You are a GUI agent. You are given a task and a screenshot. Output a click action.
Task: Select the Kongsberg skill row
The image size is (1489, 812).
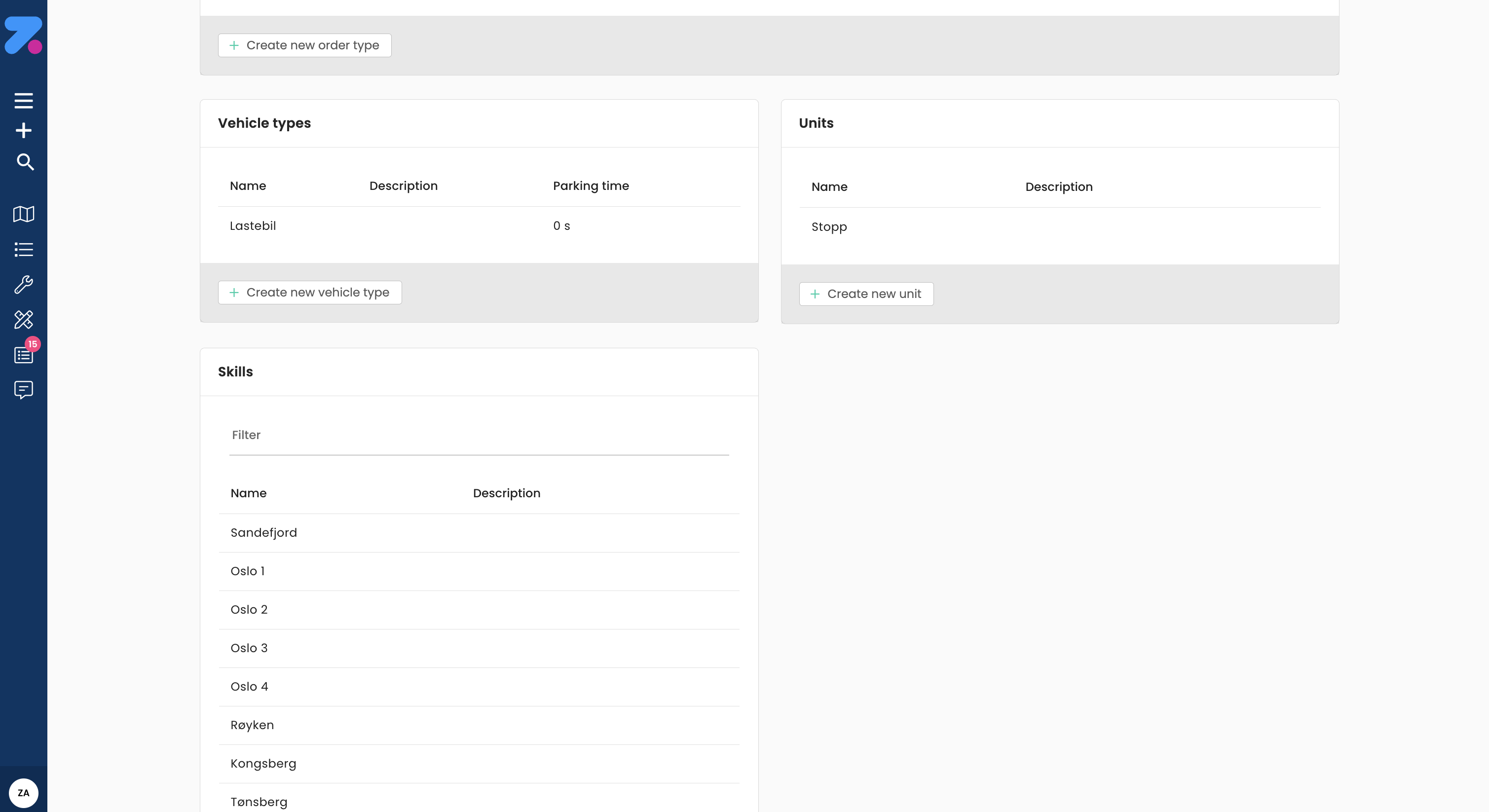pos(263,763)
